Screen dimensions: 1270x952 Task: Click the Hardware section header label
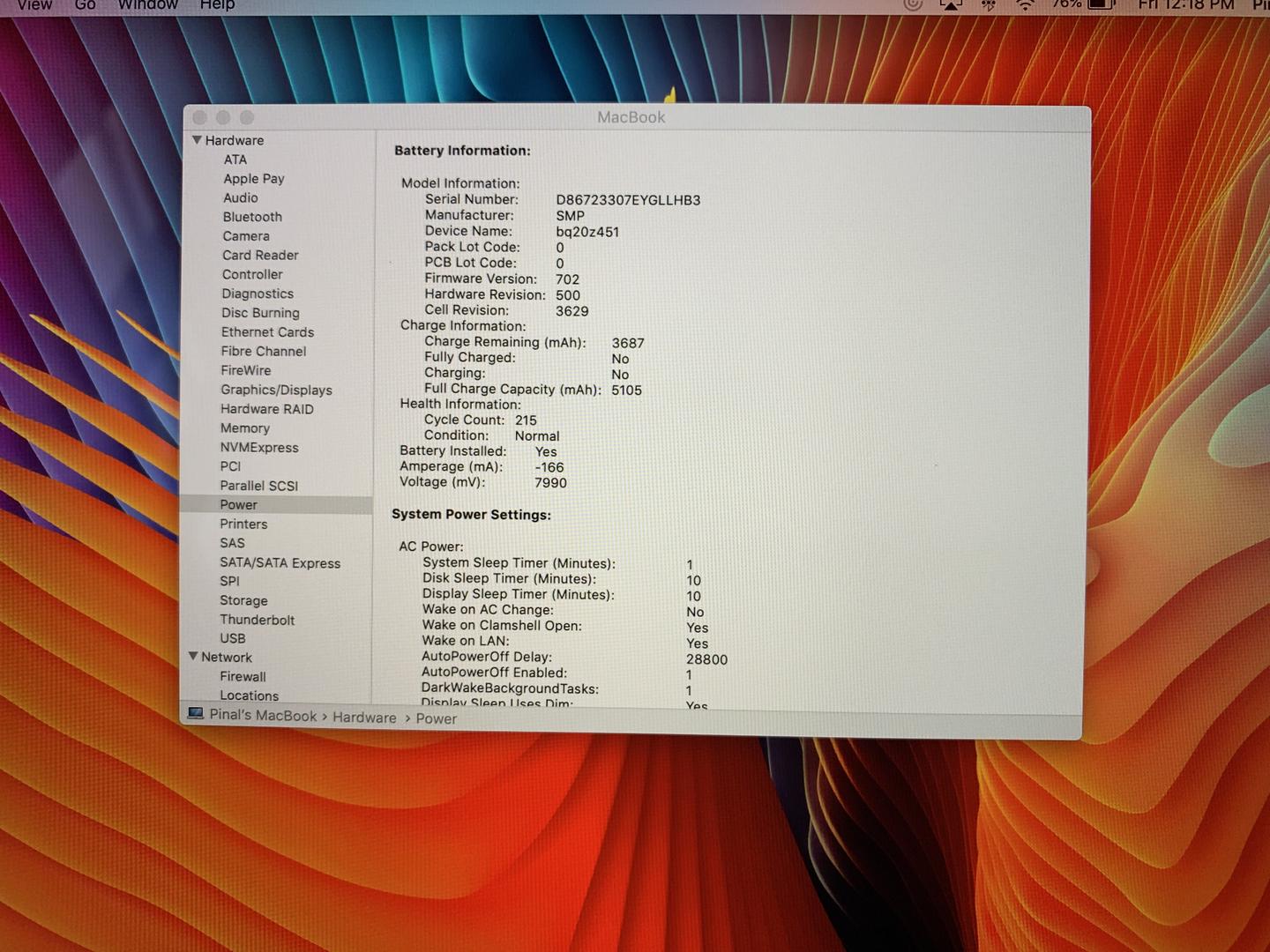pyautogui.click(x=235, y=141)
